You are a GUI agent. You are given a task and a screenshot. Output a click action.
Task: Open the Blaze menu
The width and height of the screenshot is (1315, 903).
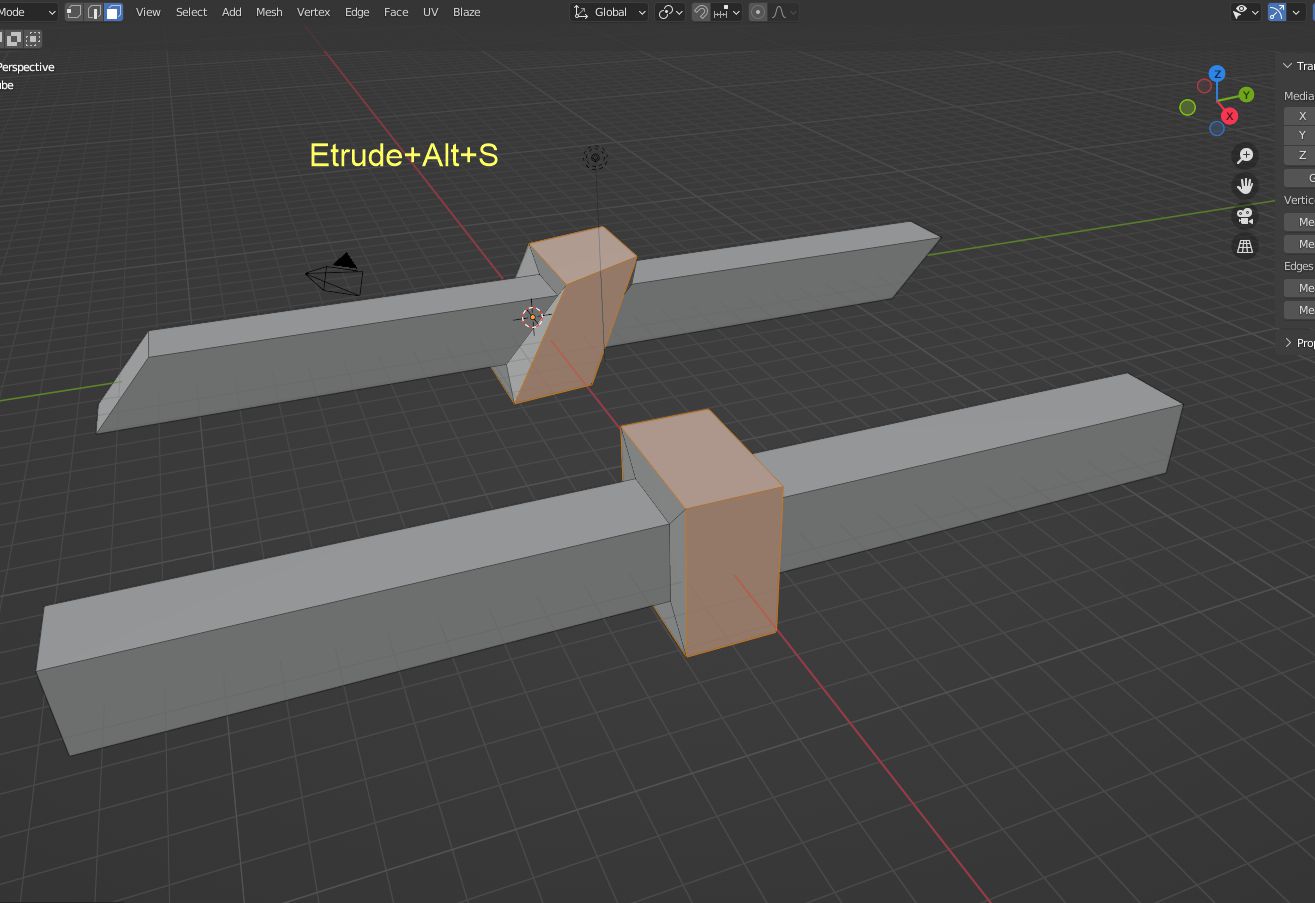[x=466, y=12]
